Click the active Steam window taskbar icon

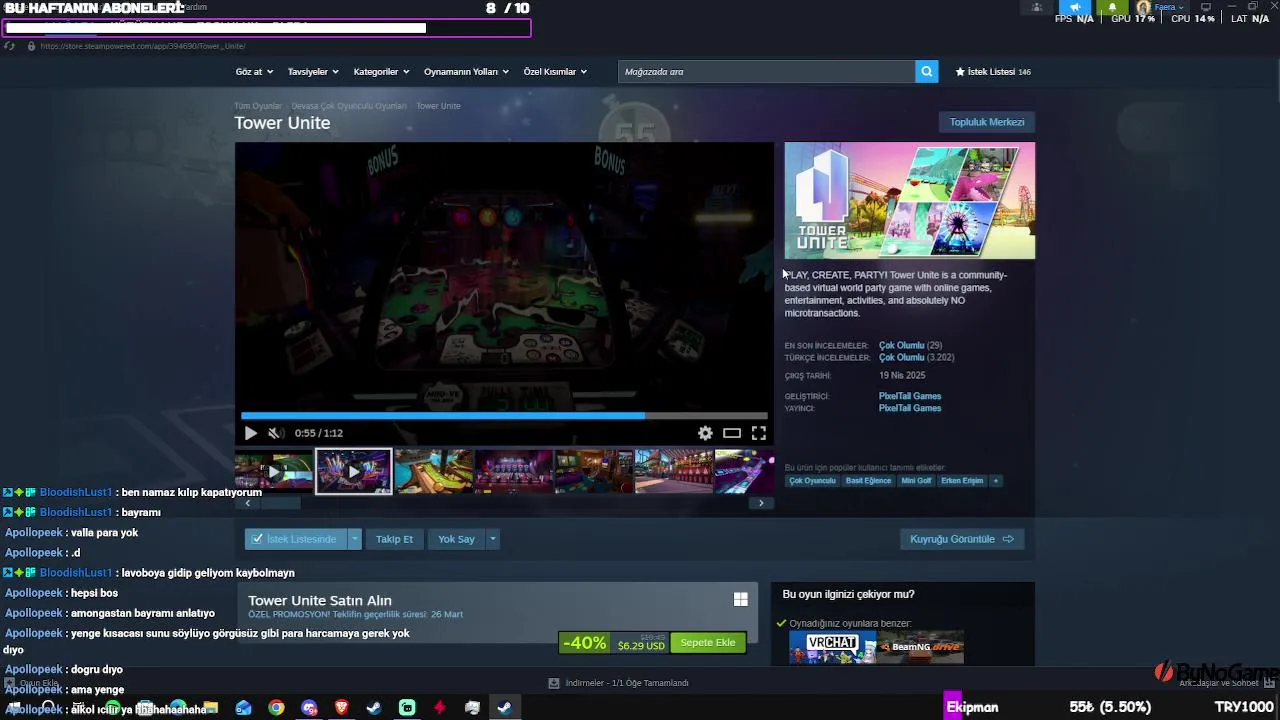(505, 708)
